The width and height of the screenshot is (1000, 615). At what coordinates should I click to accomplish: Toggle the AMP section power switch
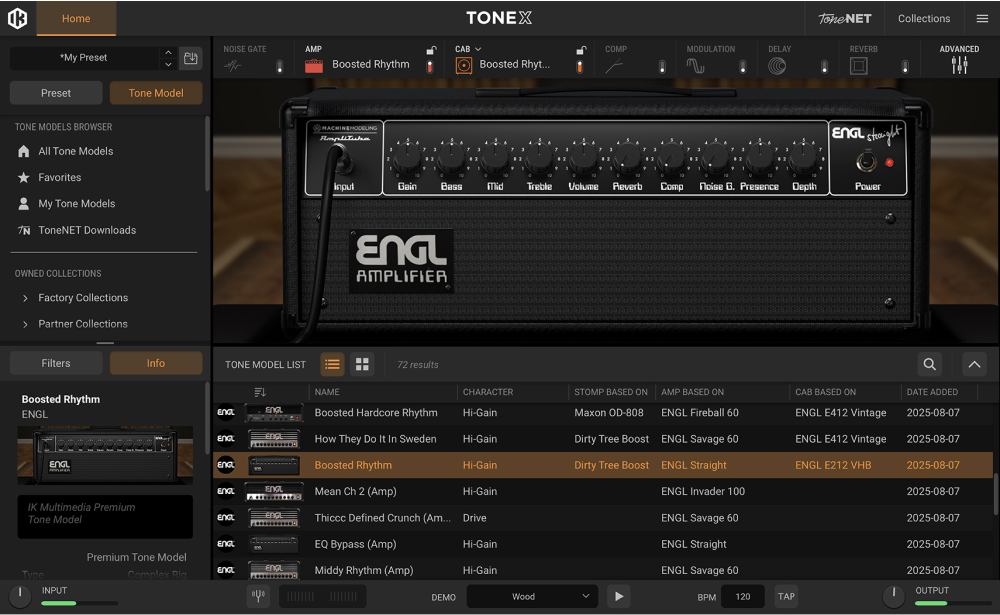click(x=430, y=67)
